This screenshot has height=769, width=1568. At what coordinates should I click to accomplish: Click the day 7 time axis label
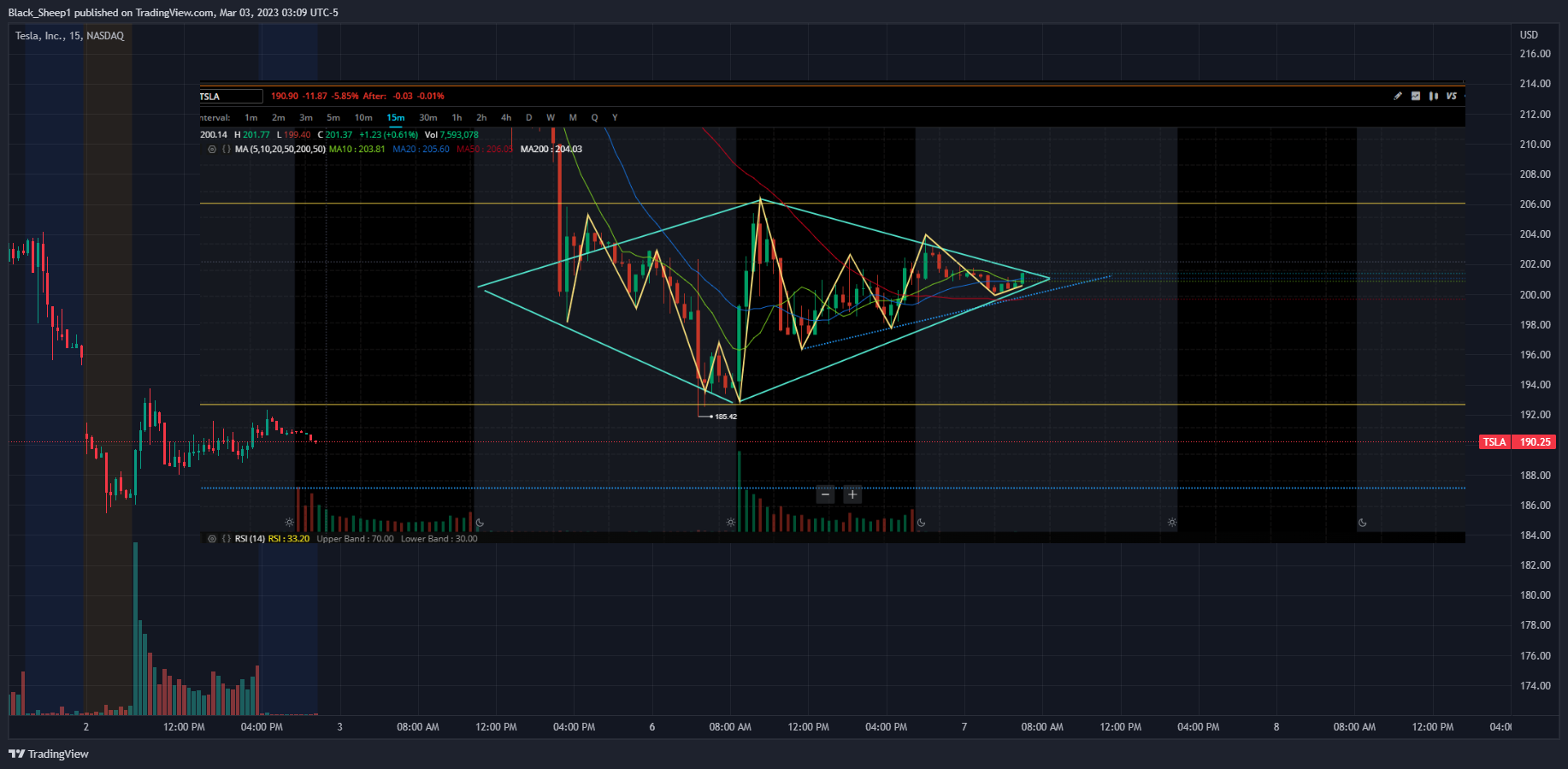point(964,727)
